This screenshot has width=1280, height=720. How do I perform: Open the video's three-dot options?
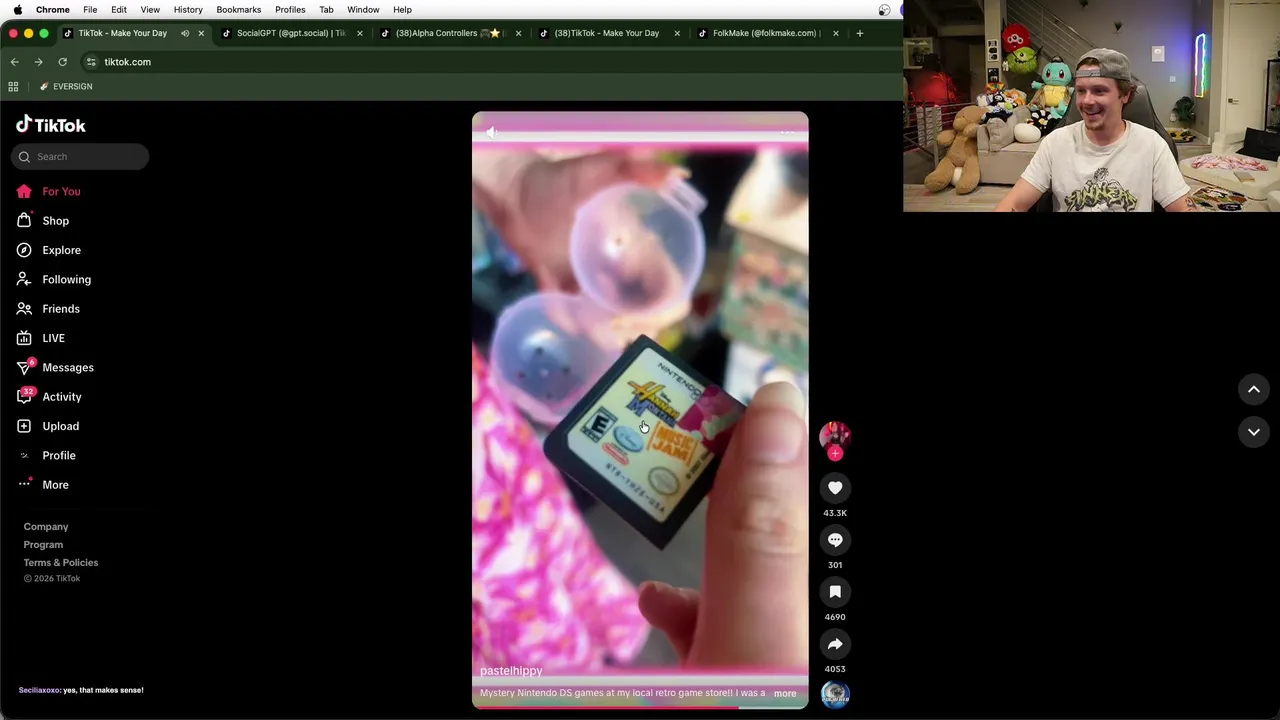787,132
